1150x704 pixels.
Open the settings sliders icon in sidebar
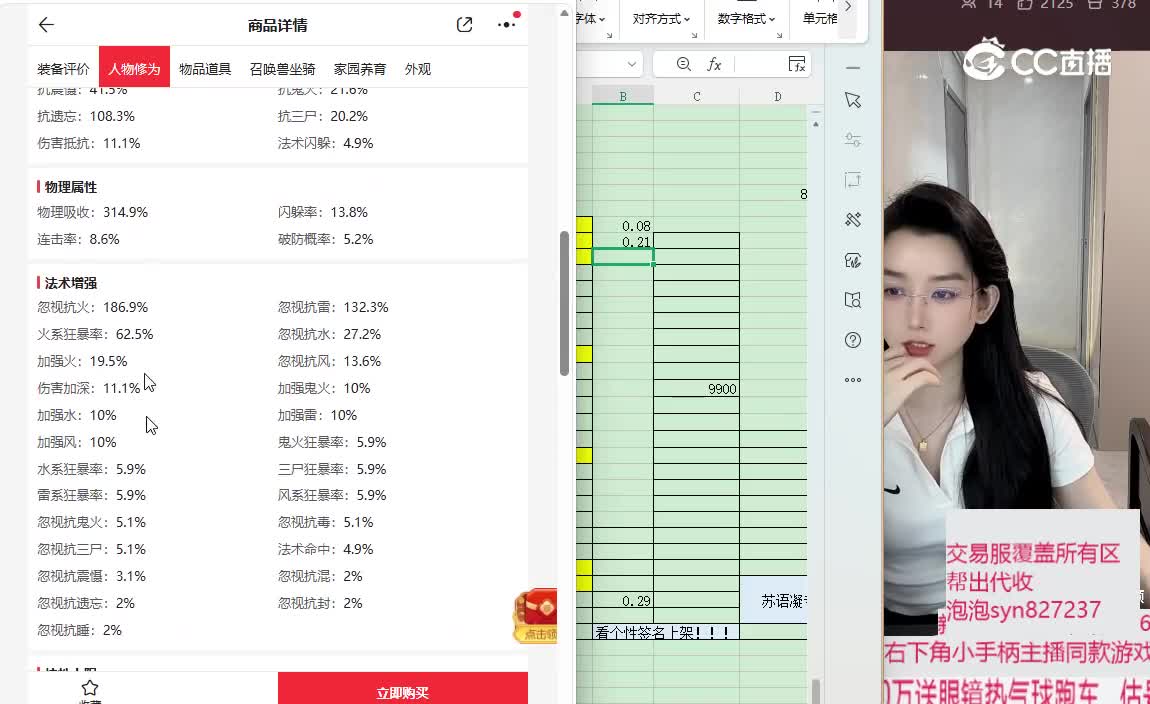[853, 140]
